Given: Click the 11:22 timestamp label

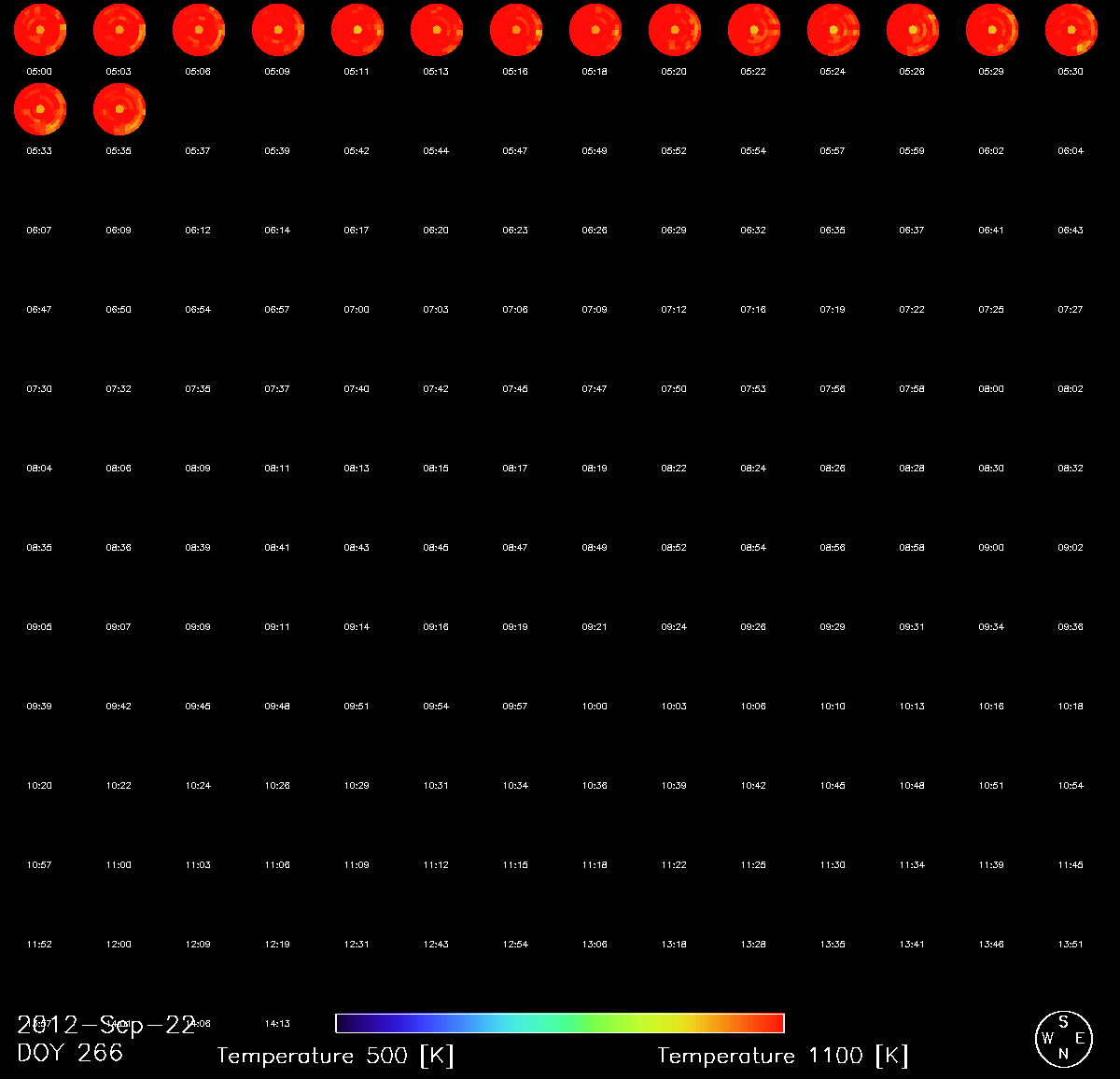Looking at the screenshot, I should point(674,865).
